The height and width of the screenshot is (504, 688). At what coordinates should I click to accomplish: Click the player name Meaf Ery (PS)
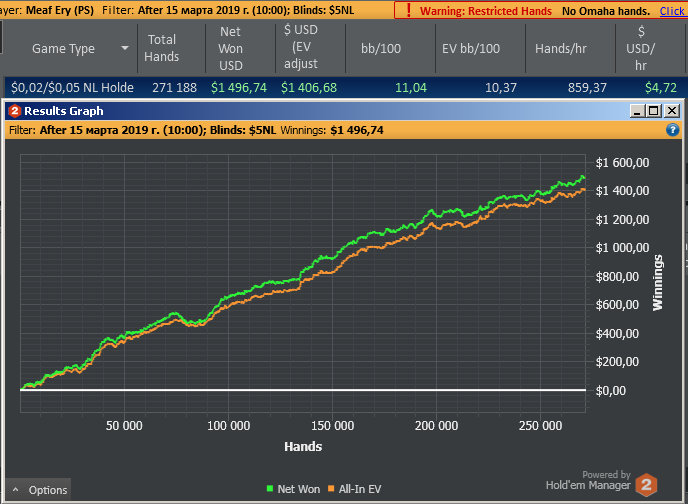tap(60, 11)
